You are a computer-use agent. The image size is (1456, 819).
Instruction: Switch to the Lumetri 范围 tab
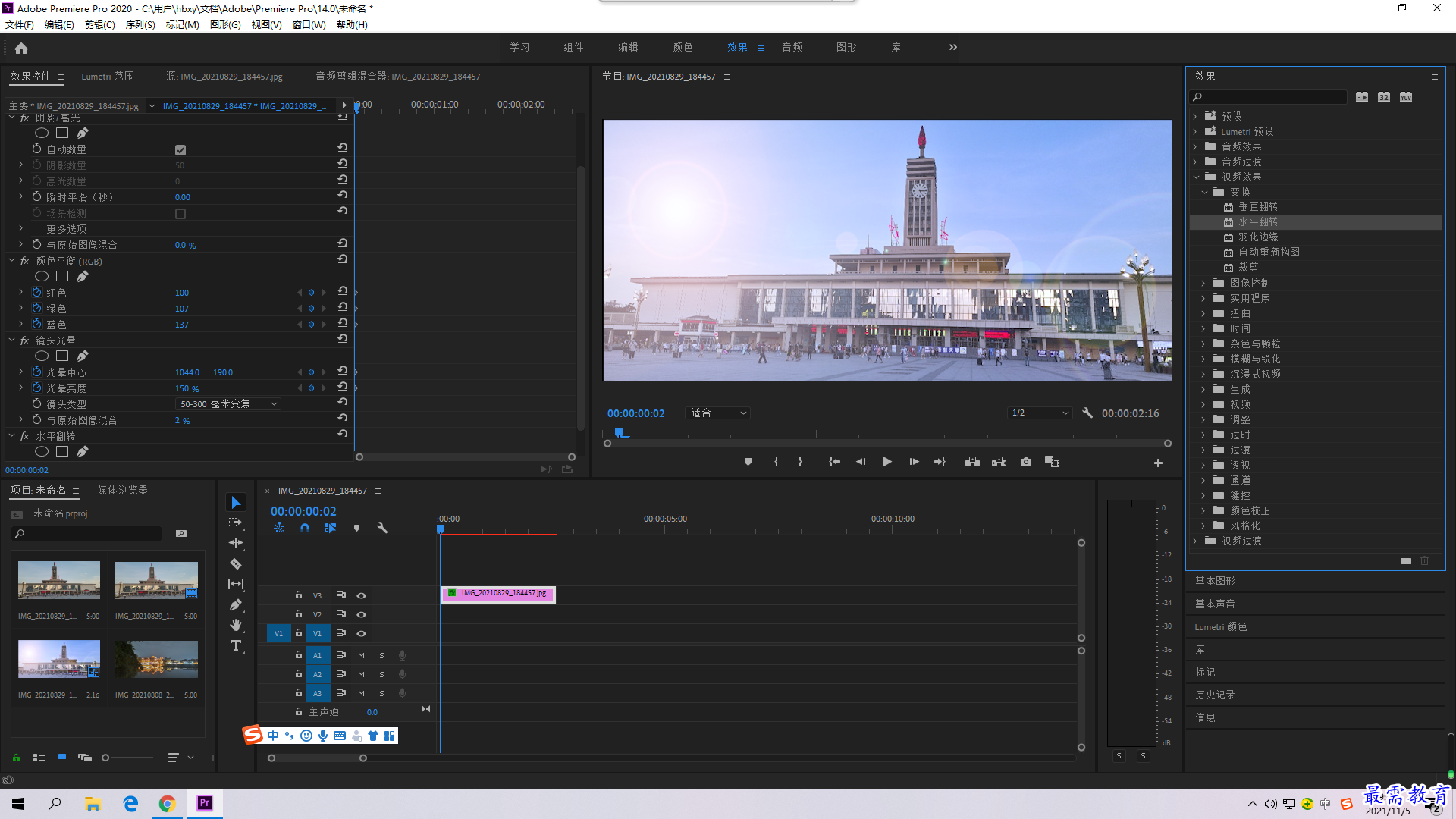pyautogui.click(x=108, y=77)
